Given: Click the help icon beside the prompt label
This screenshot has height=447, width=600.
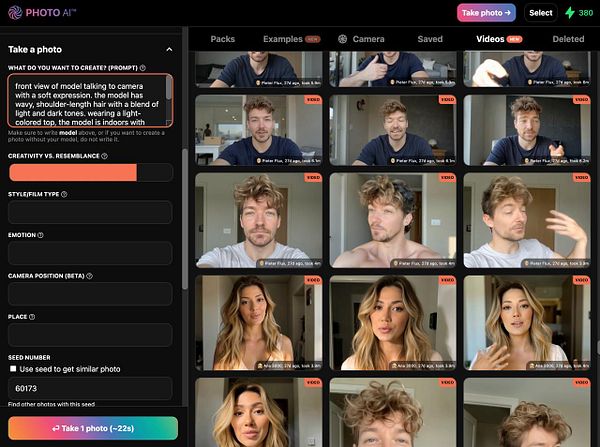Looking at the screenshot, I should [x=143, y=68].
